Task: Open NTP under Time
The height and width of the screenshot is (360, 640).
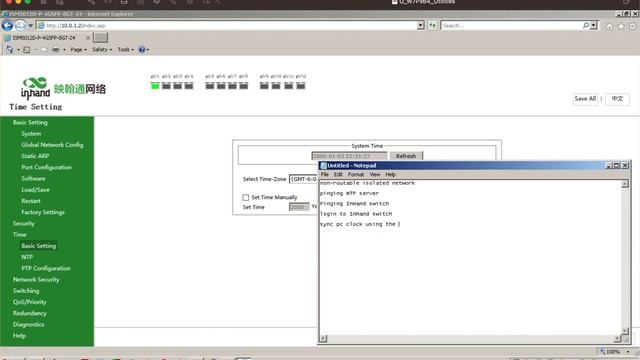Action: (x=27, y=257)
